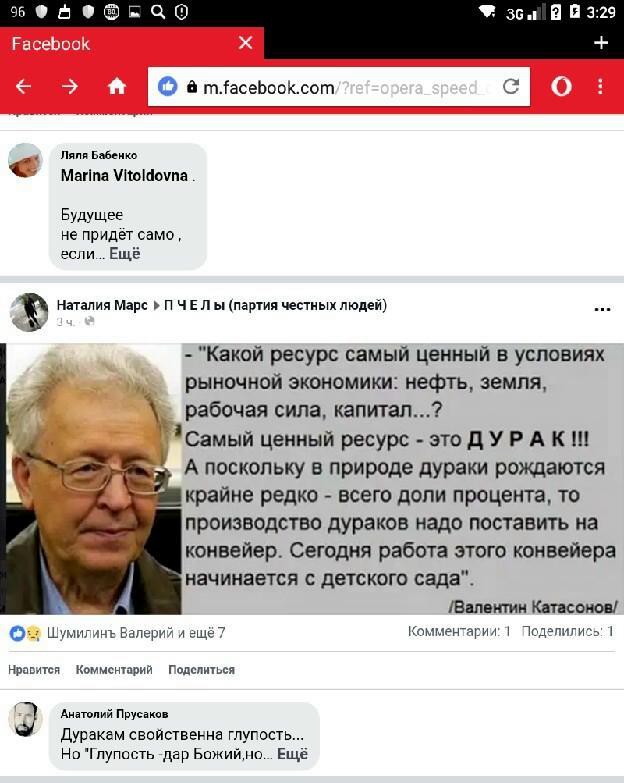The width and height of the screenshot is (624, 783).
Task: Open Наталия Марс profile name link
Action: (x=102, y=305)
